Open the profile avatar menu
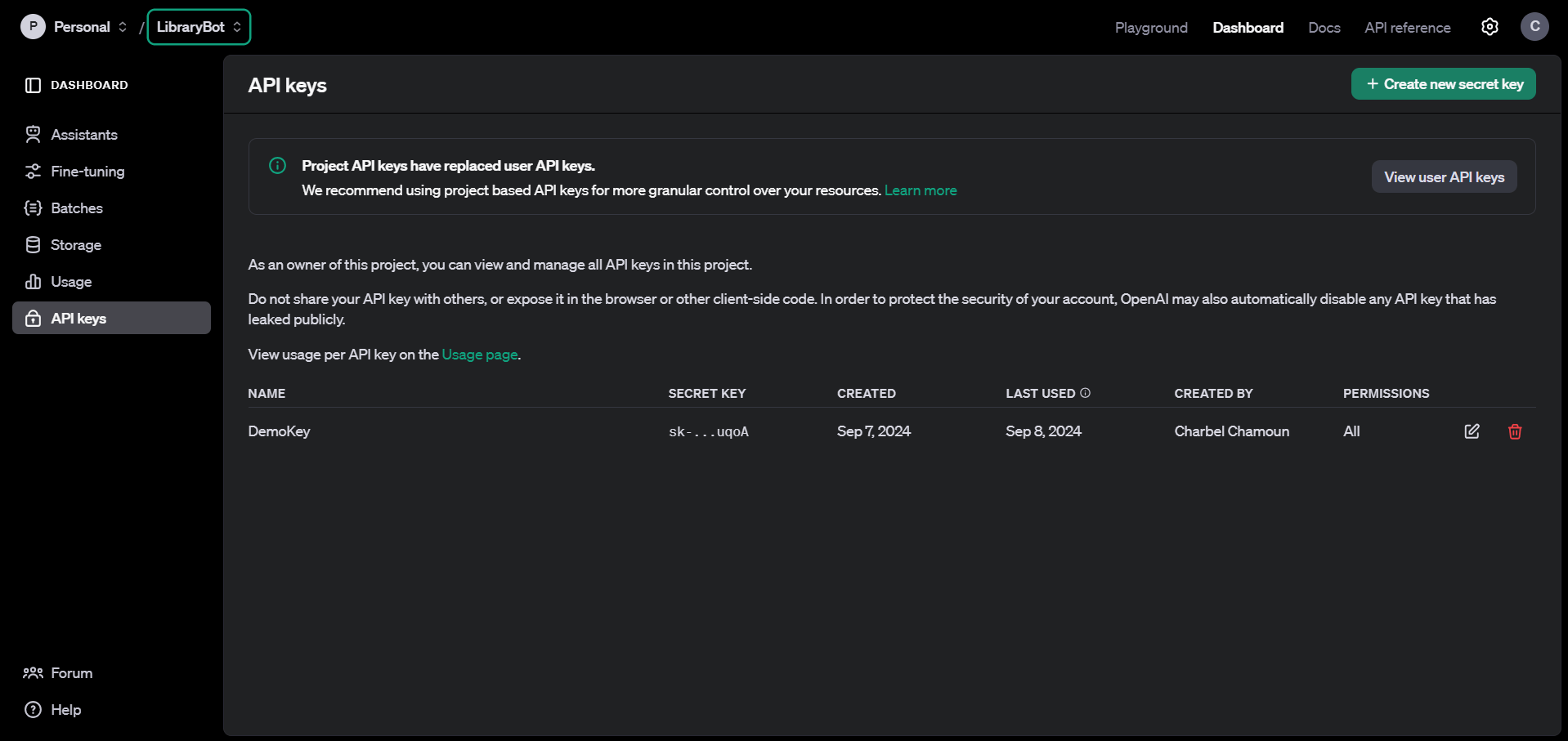 (x=1534, y=26)
